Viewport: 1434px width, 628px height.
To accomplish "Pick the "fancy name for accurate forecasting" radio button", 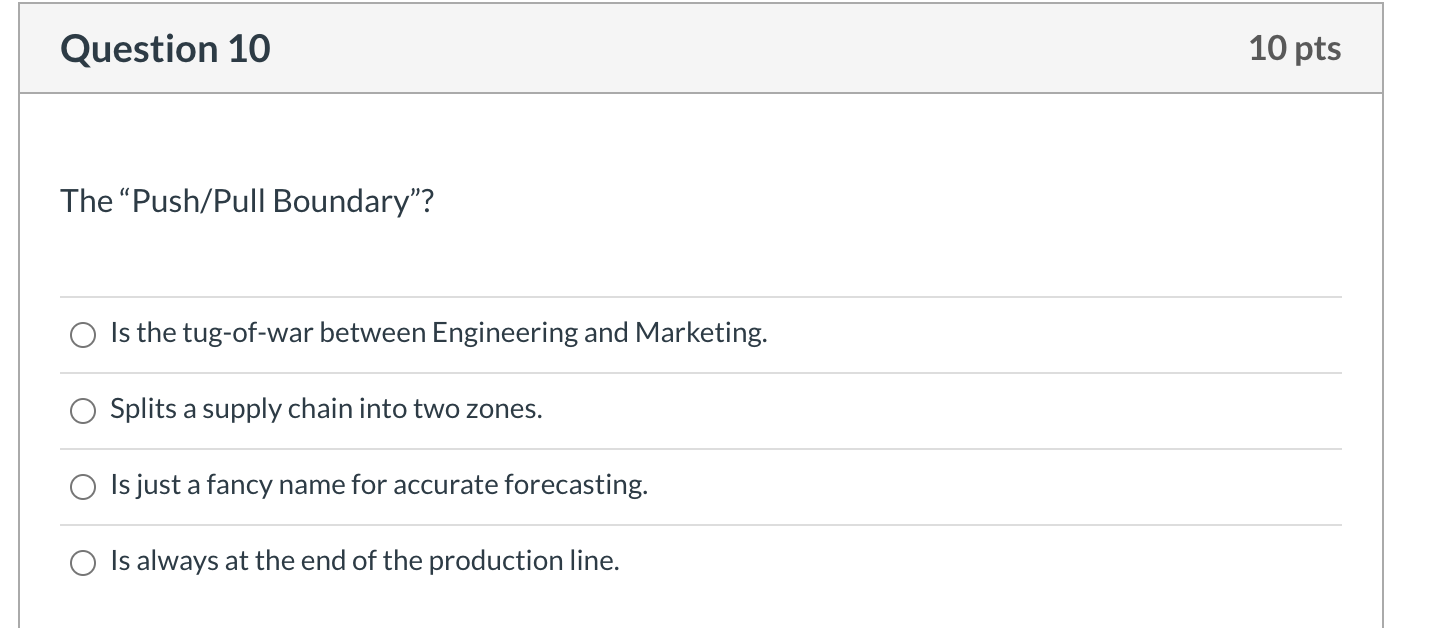I will [x=83, y=487].
